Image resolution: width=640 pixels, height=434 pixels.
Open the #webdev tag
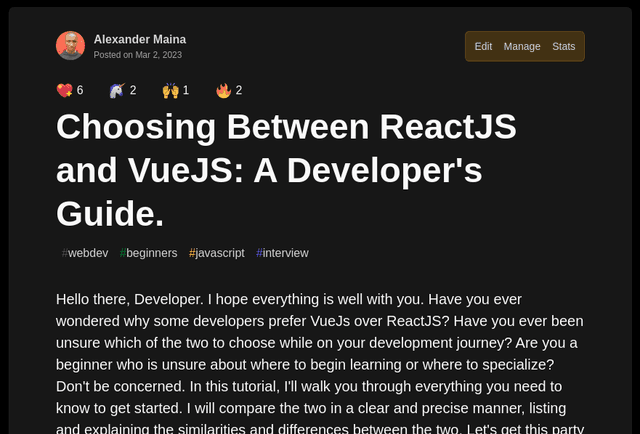[85, 253]
